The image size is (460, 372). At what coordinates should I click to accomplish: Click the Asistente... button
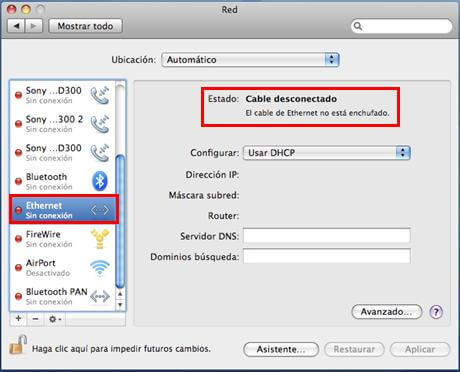(281, 349)
